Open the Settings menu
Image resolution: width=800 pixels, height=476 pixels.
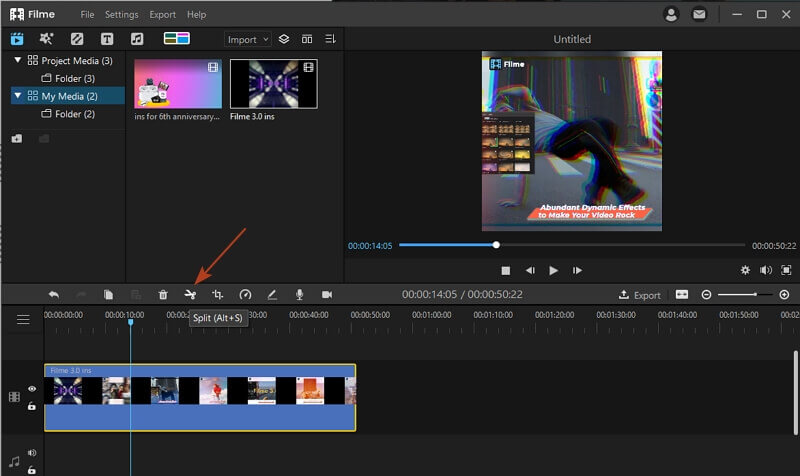tap(121, 14)
